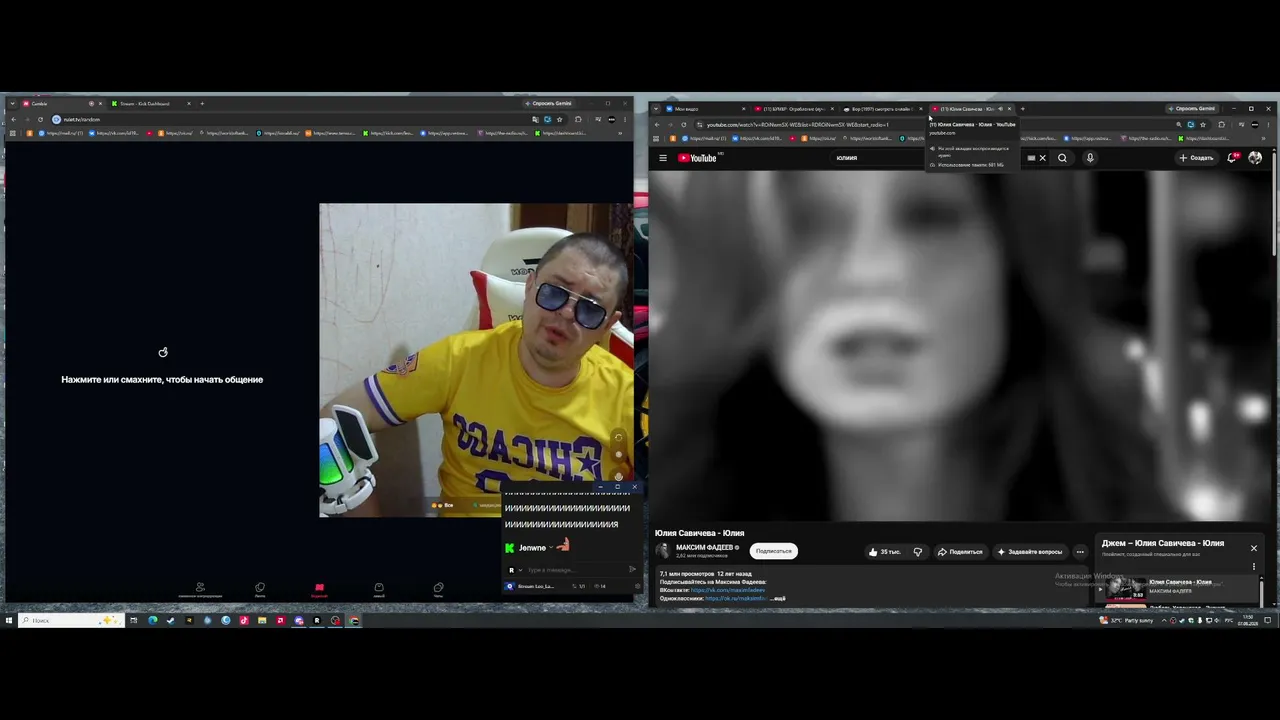The width and height of the screenshot is (1280, 720).
Task: Open YouTube notifications bell
Action: tap(1233, 157)
